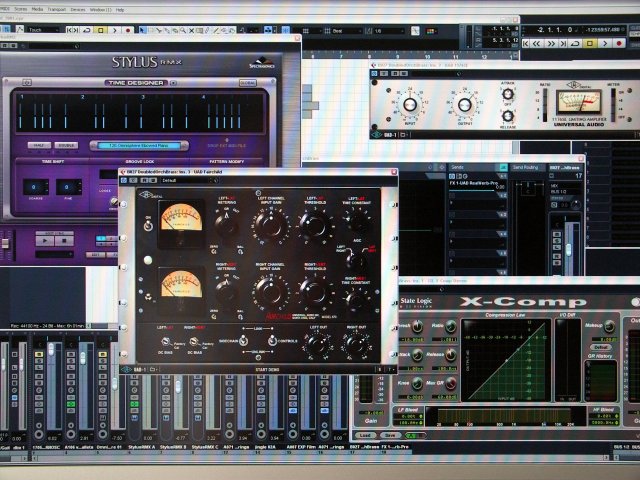
Task: Open the UAD-1 folder menu below Fairchild
Action: 153,370
